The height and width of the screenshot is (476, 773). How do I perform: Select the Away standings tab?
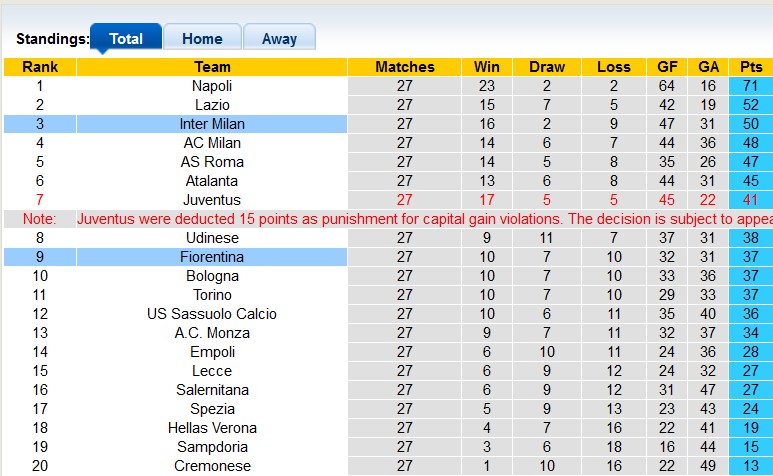tap(279, 39)
